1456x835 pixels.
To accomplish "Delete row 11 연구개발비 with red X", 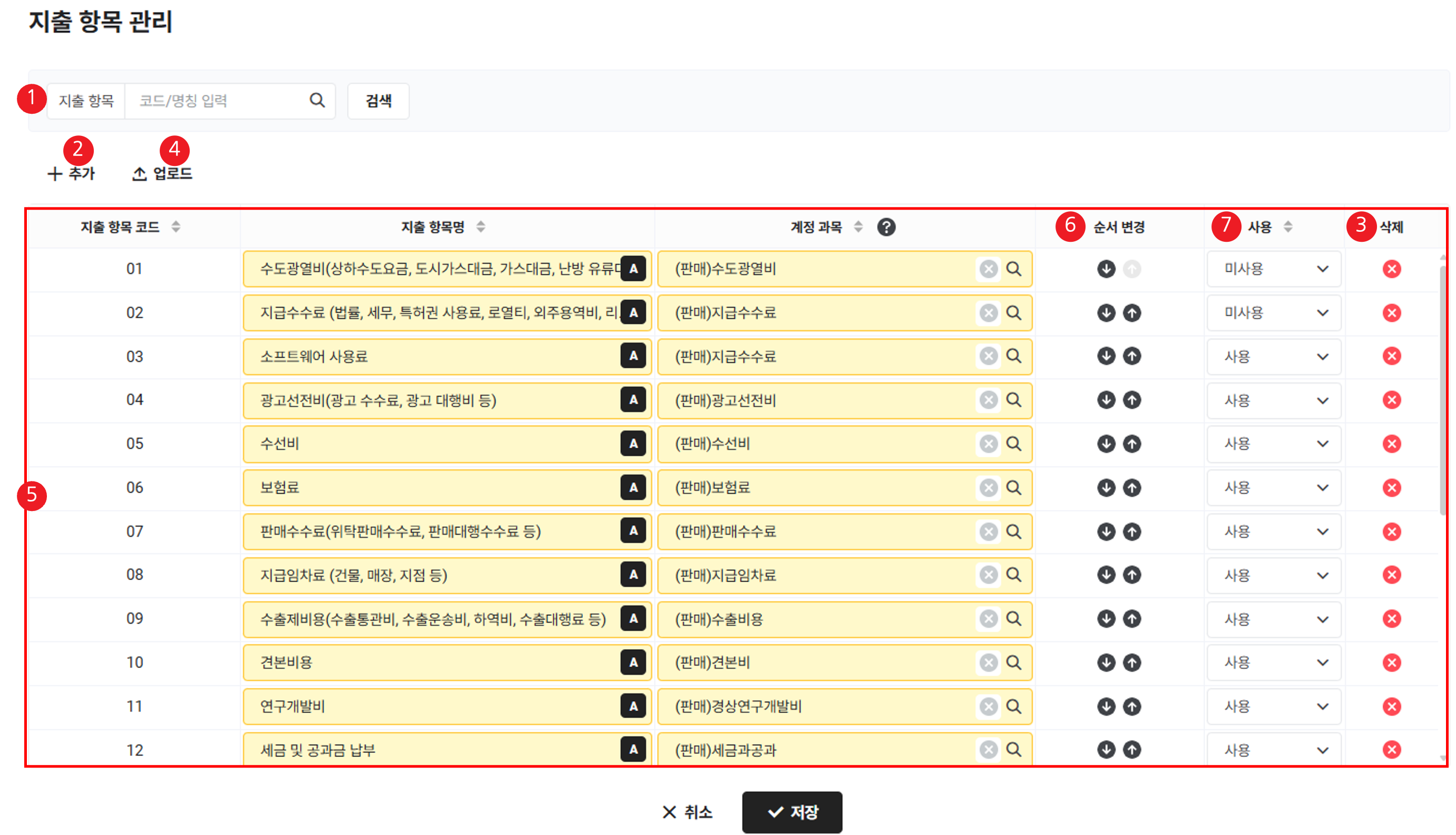I will click(1391, 706).
